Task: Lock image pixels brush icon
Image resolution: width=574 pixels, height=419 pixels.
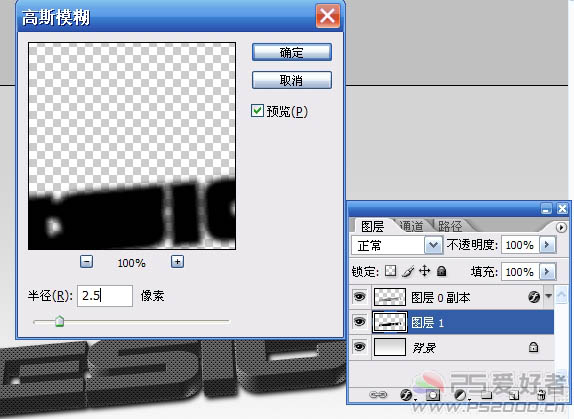Action: 408,271
